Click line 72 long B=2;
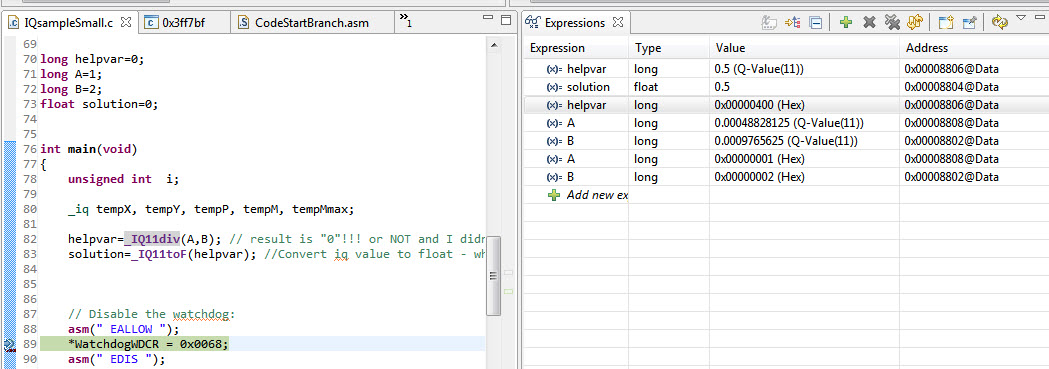The width and height of the screenshot is (1049, 369). [x=72, y=89]
